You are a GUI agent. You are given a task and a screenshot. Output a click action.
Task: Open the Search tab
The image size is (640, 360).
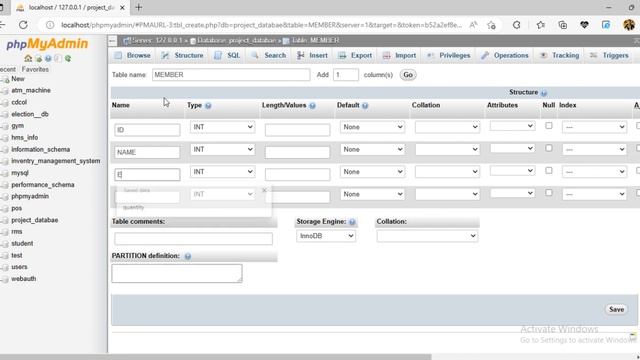point(269,56)
